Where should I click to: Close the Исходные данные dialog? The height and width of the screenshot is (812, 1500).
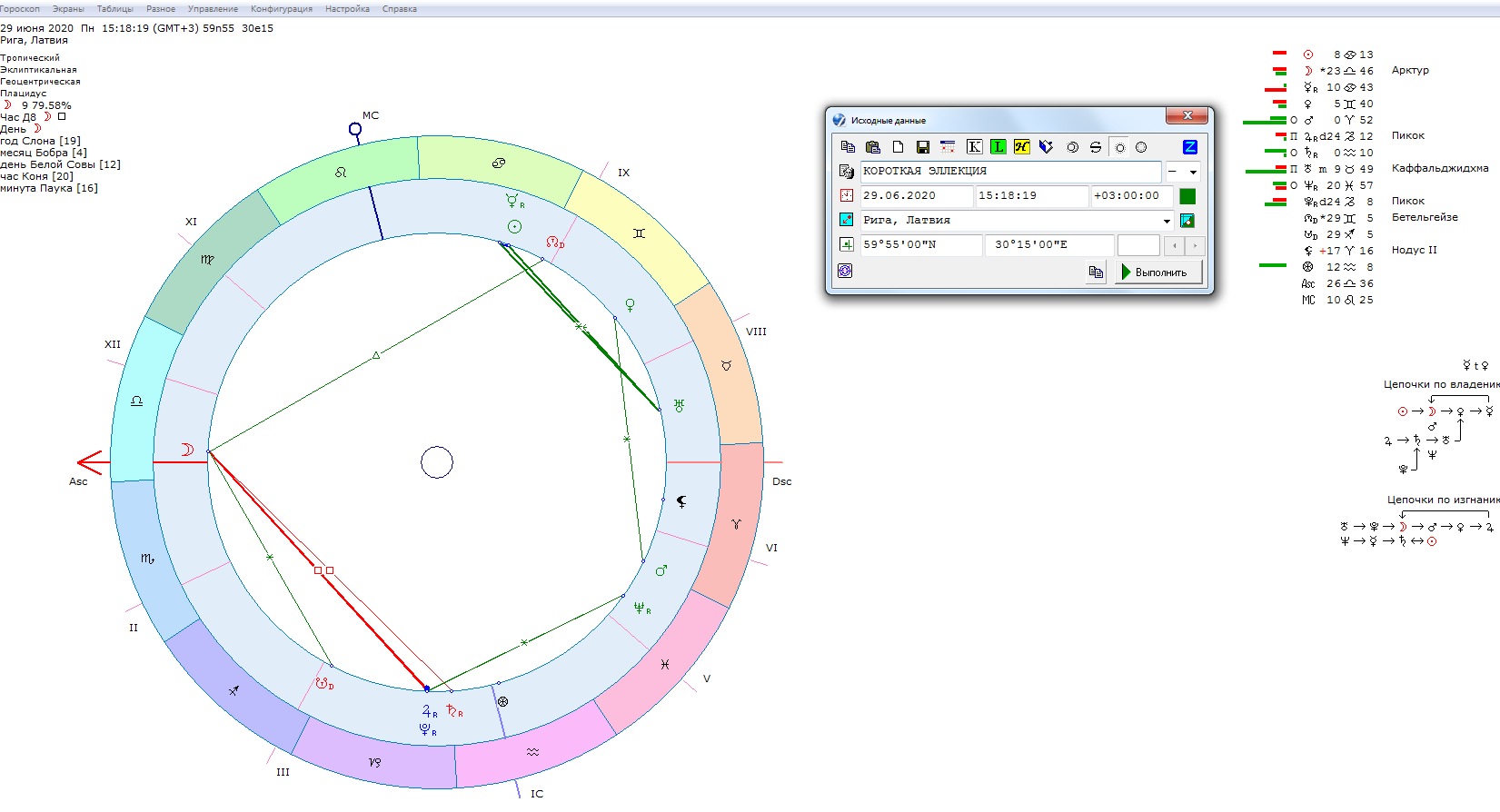tap(1187, 115)
